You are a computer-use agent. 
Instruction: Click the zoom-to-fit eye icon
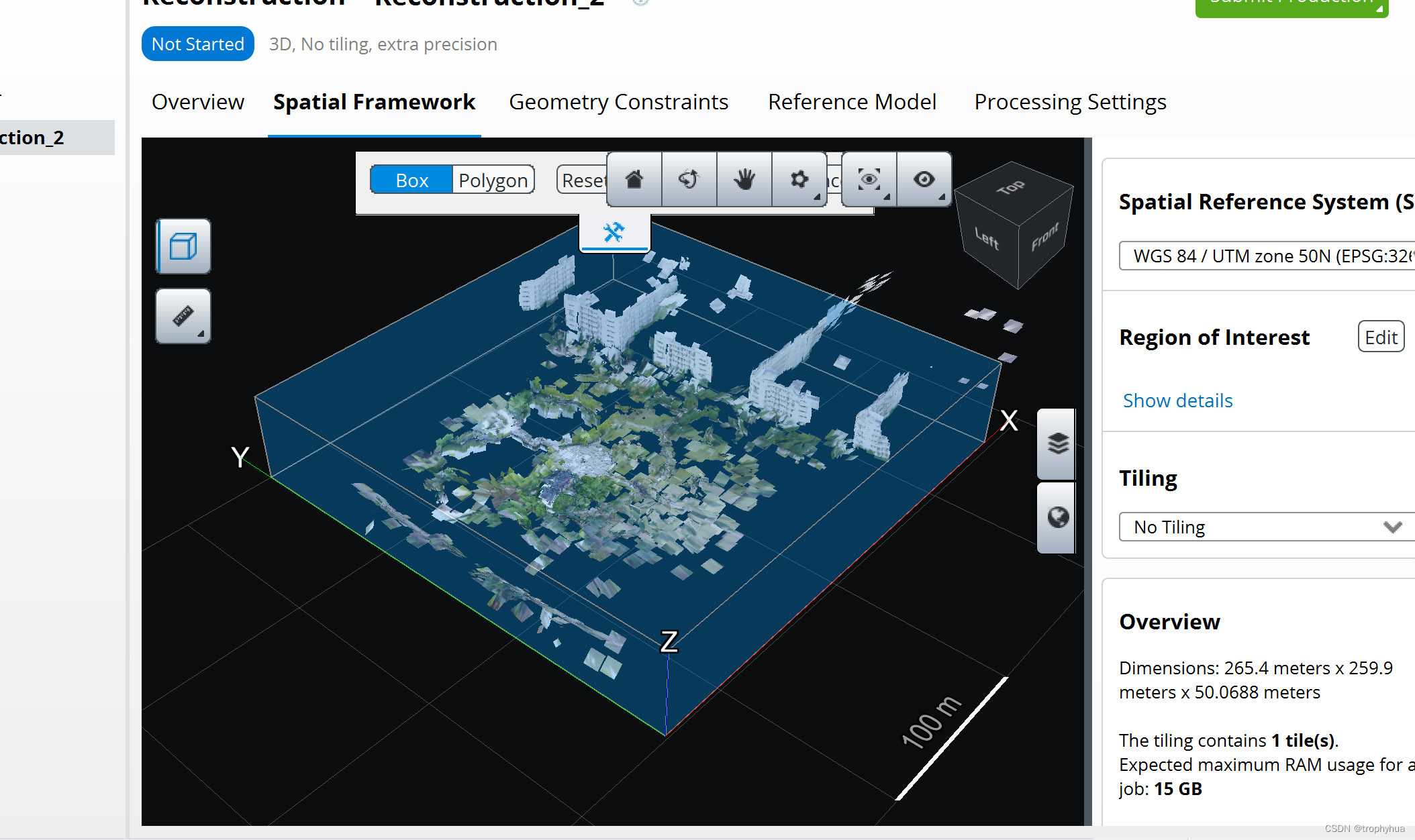pyautogui.click(x=869, y=180)
